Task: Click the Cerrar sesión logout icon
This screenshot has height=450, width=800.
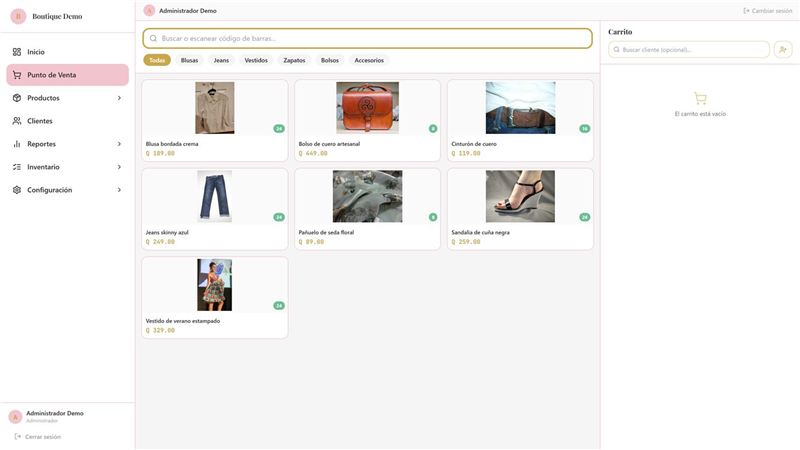Action: click(18, 437)
